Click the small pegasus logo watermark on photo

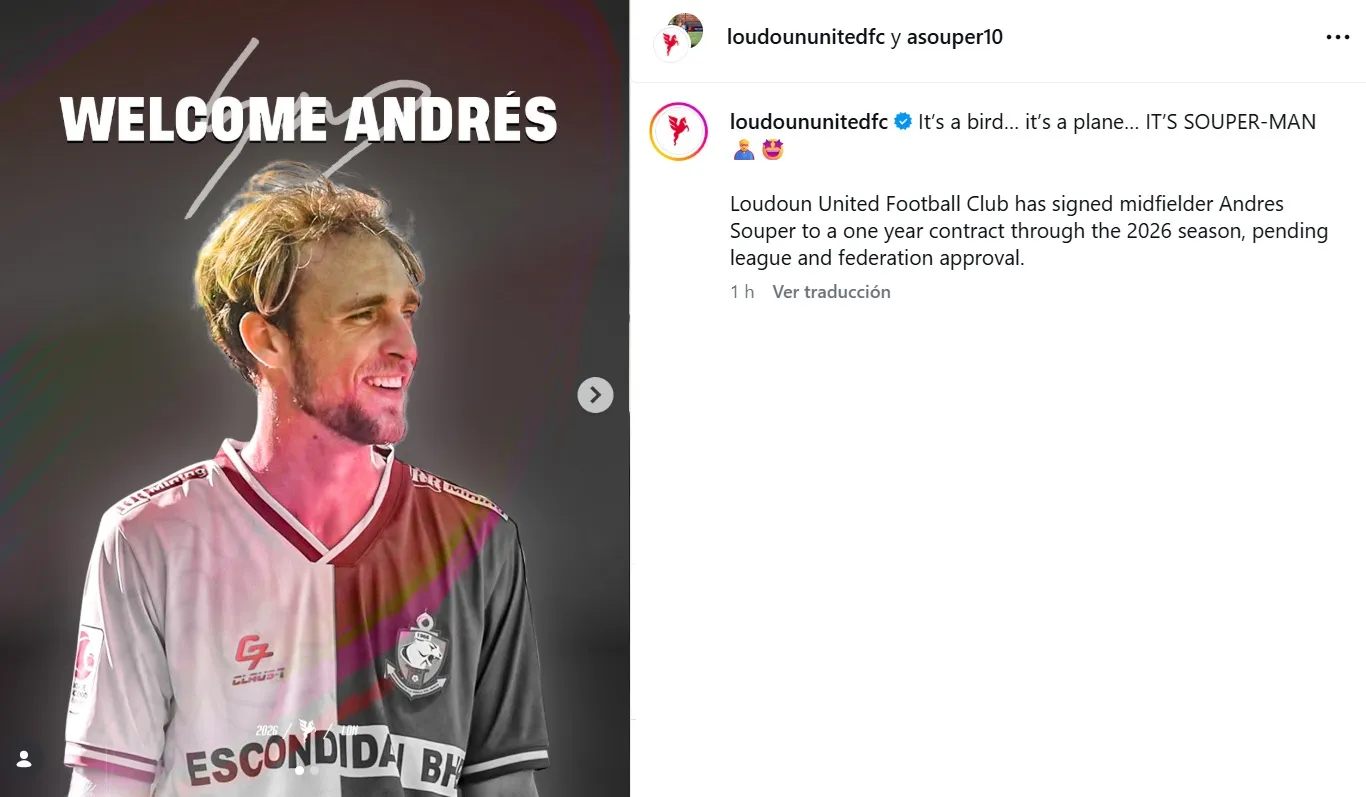click(308, 730)
